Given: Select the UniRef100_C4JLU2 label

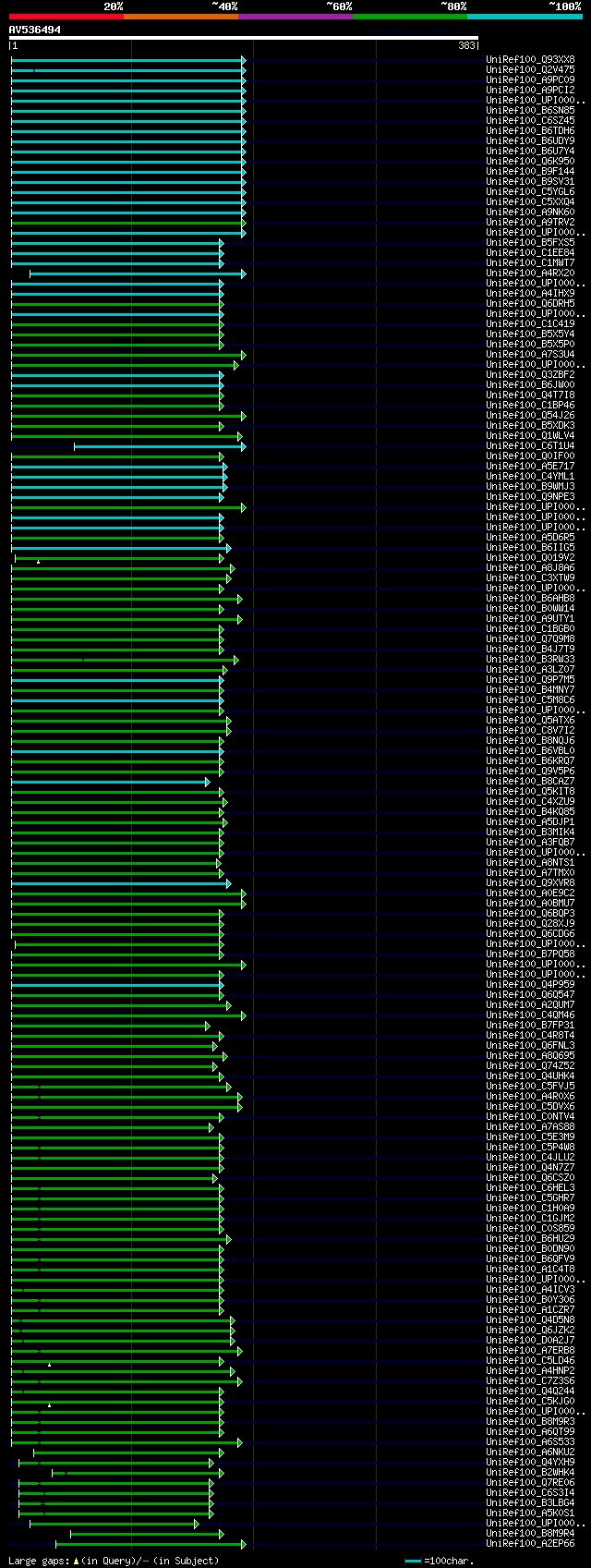Looking at the screenshot, I should 530,1157.
